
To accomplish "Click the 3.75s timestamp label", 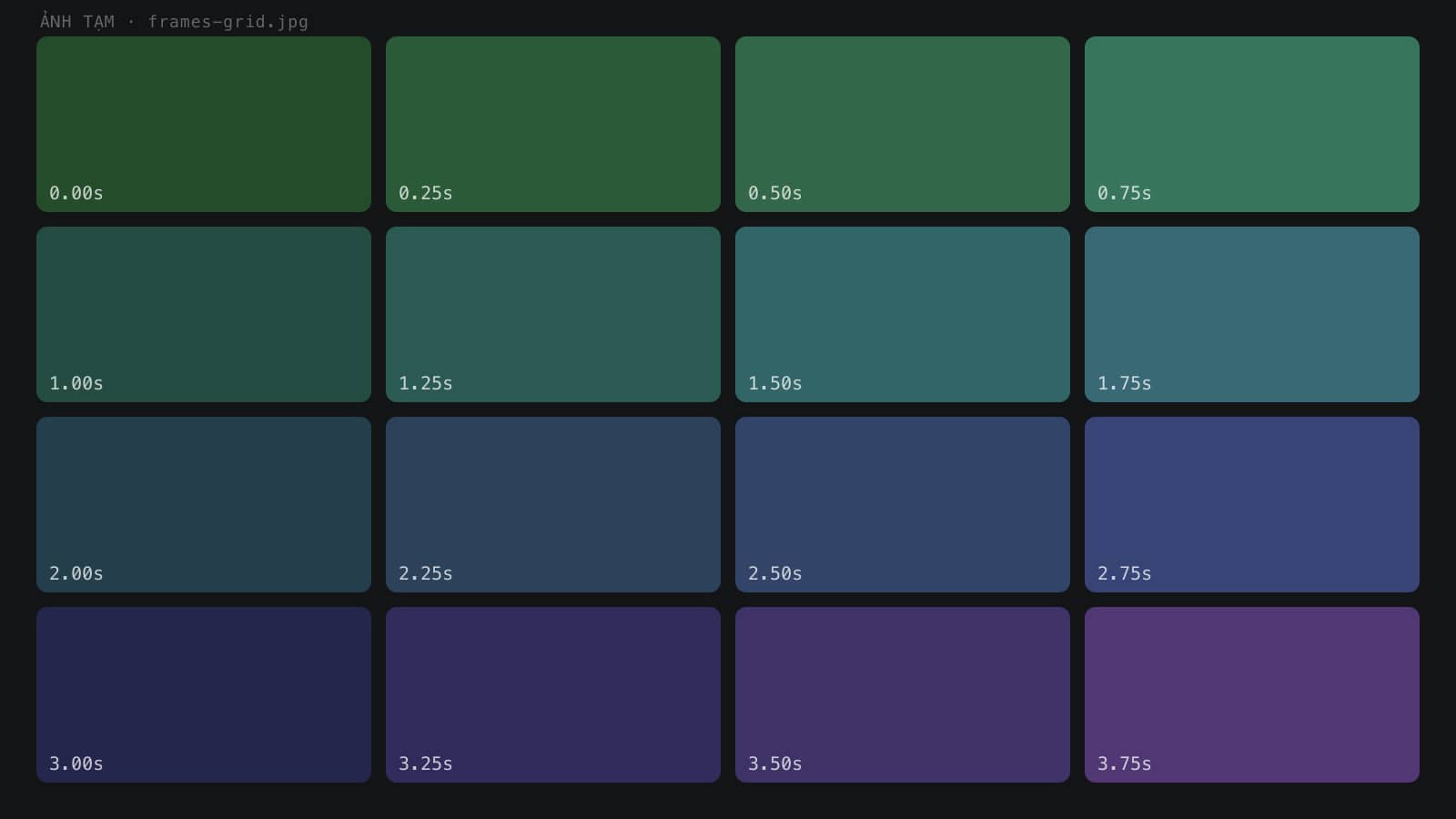I will tap(1124, 763).
